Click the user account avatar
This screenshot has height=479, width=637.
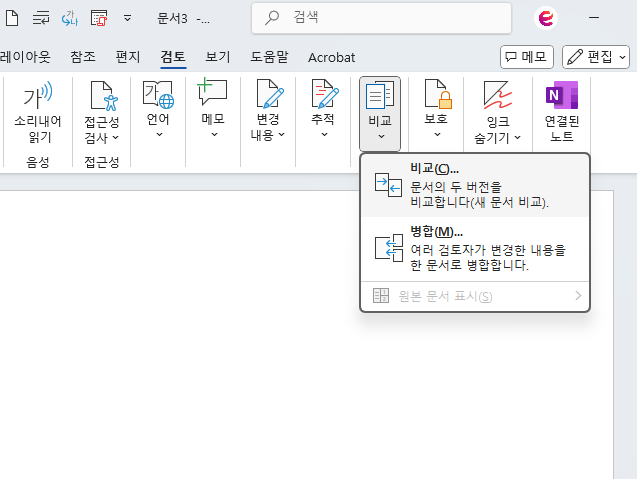546,18
